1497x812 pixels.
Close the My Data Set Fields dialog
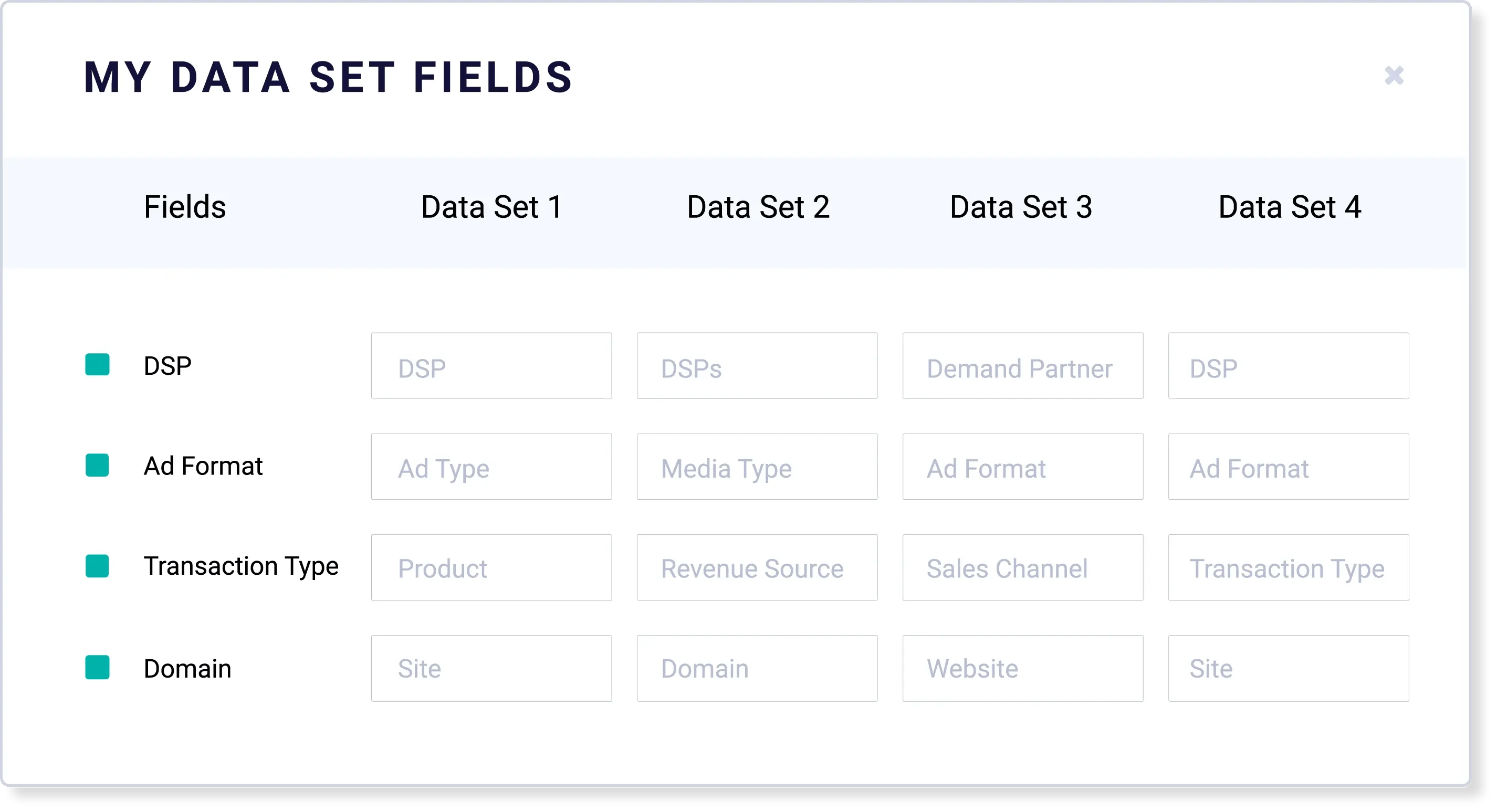click(1394, 76)
